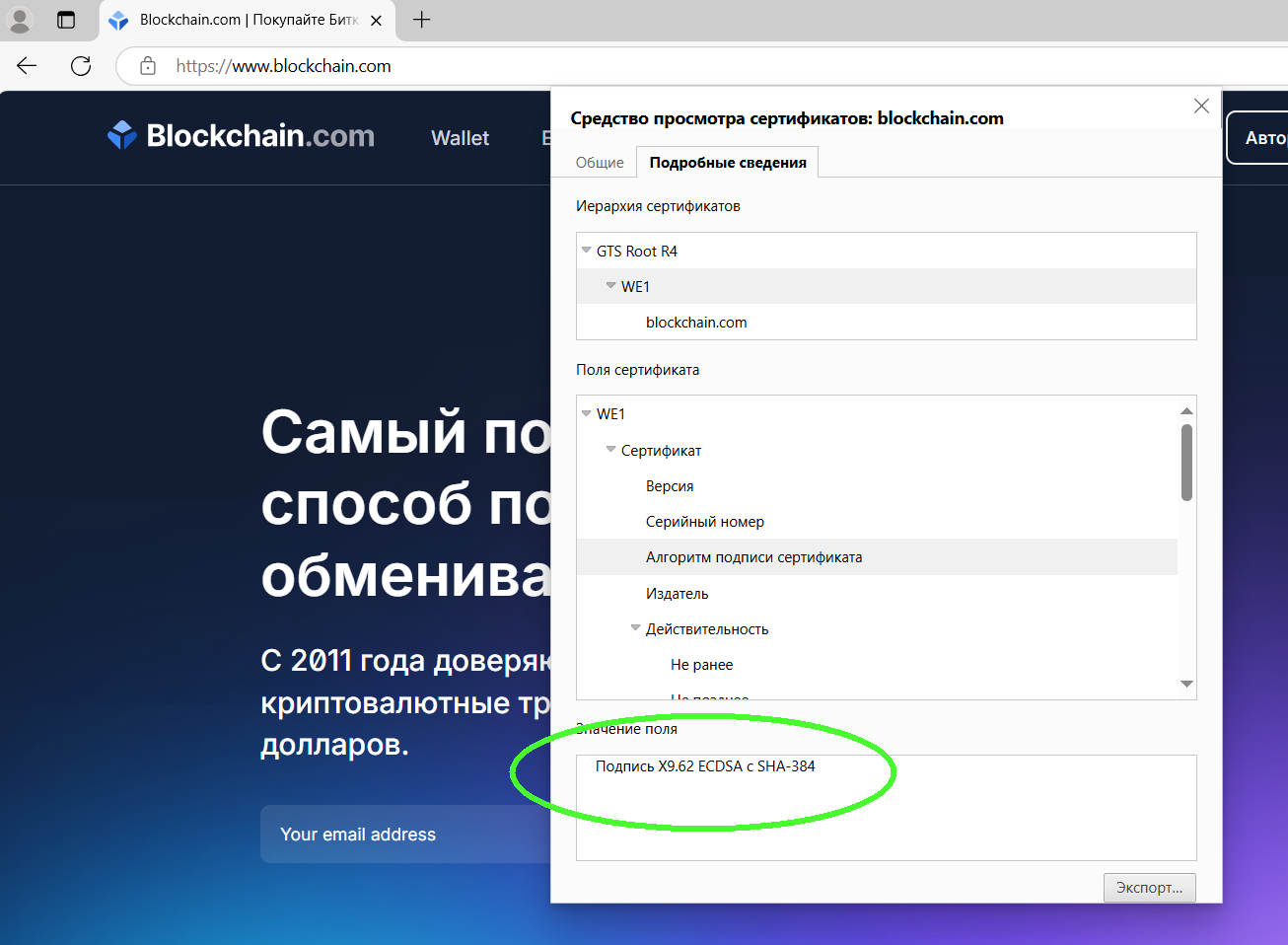The width and height of the screenshot is (1288, 945).
Task: Collapse the WE1 node in certificate hierarchy
Action: click(x=611, y=286)
